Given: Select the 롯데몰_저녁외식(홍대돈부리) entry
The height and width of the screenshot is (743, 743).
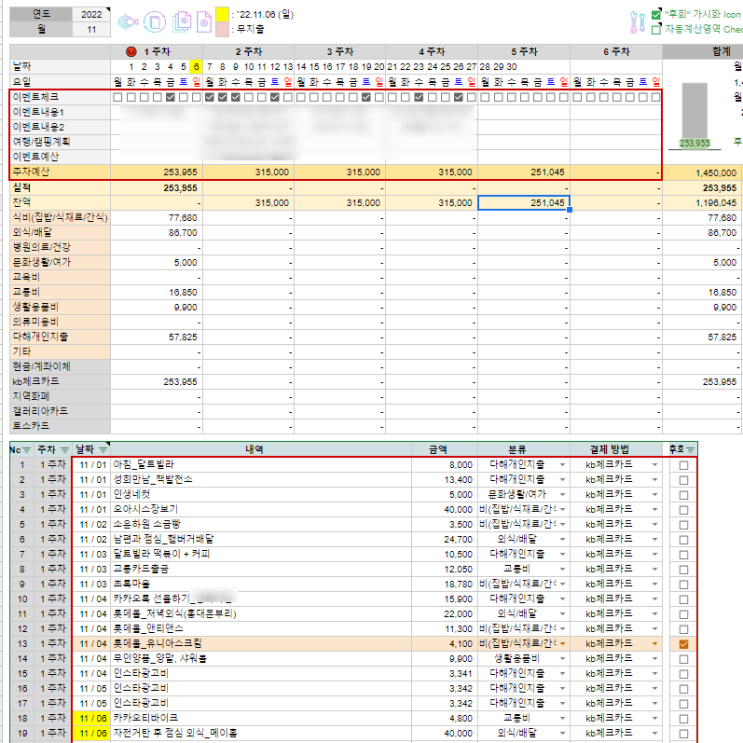Looking at the screenshot, I should click(261, 614).
